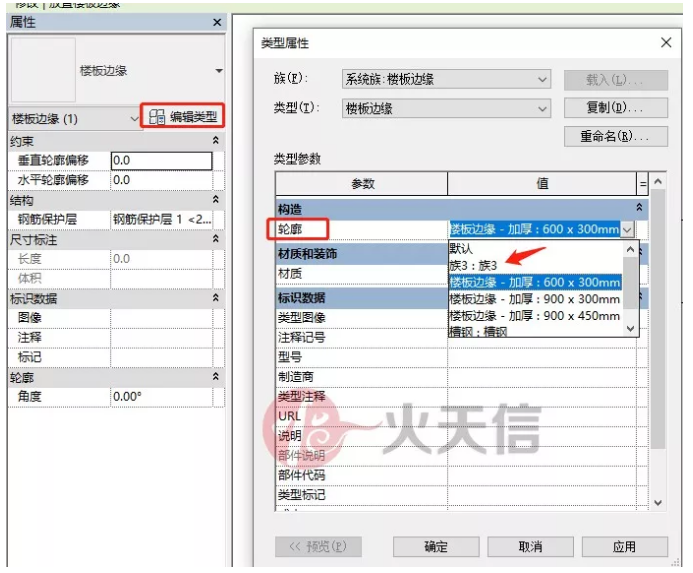Click the 制造商 value cell

[542, 377]
